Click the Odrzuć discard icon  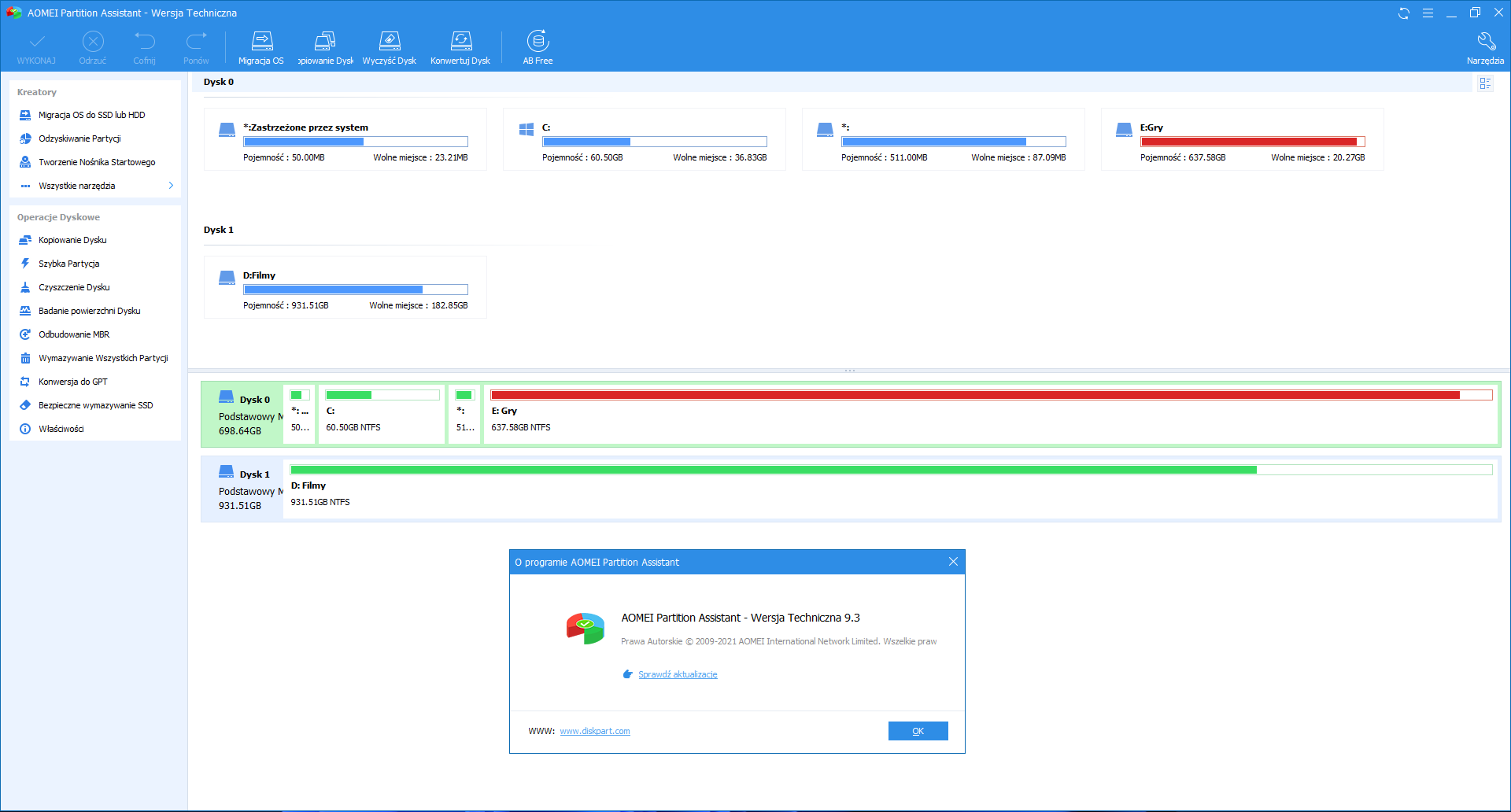pyautogui.click(x=93, y=41)
